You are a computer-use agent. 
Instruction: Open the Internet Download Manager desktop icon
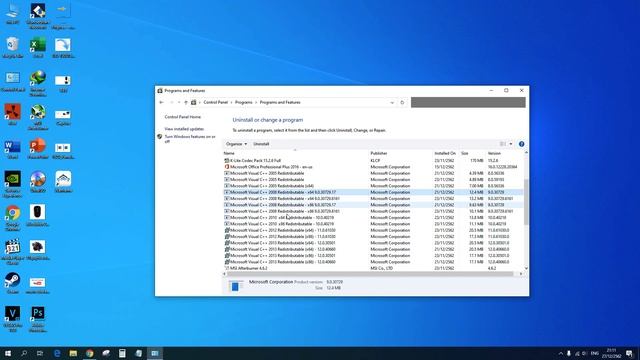[38, 83]
